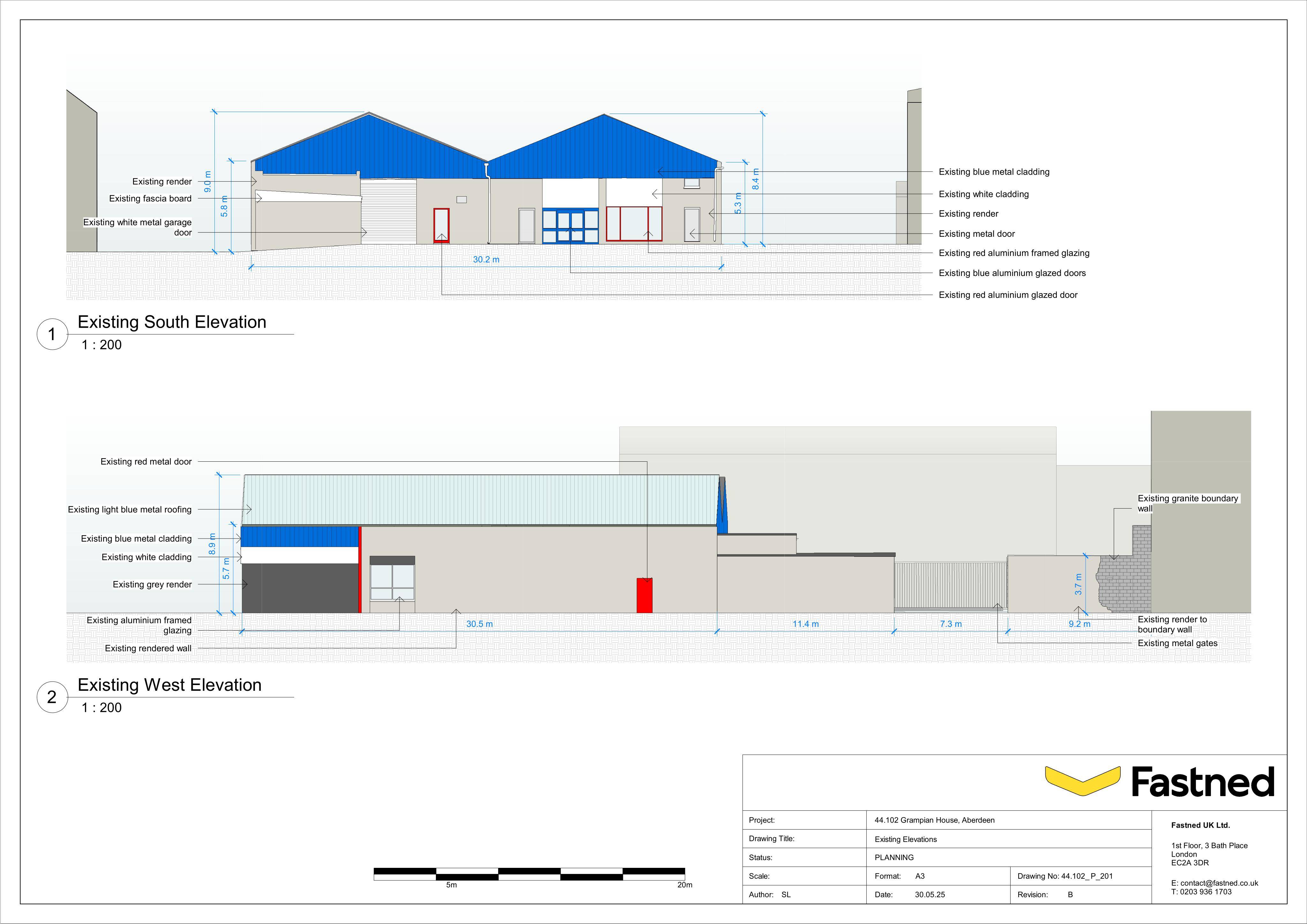Click the 'Existing blue metal cladding' label on the South Elevation
Screen dimensions: 1307x924
994,172
